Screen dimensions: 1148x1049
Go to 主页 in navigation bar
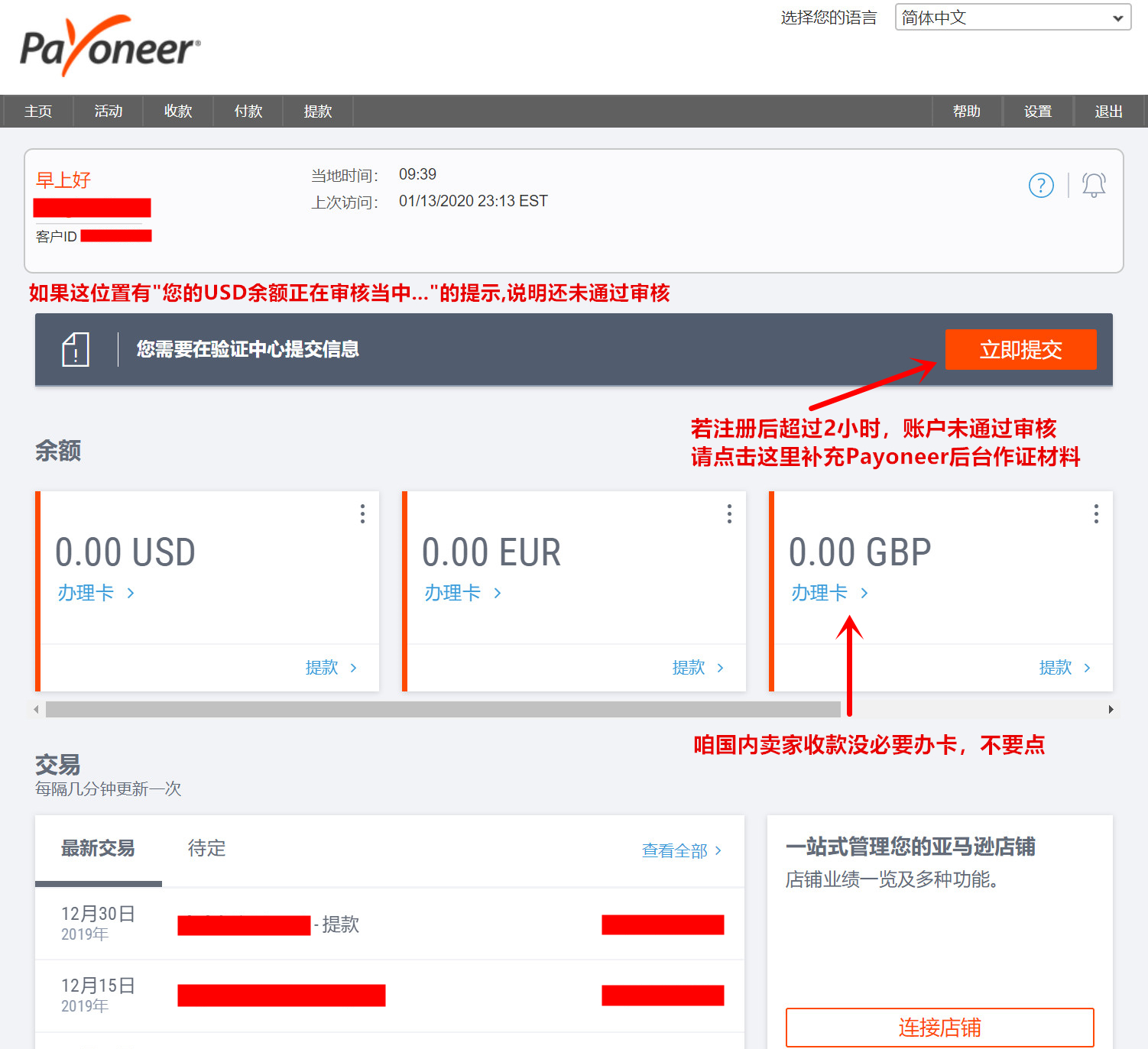click(38, 112)
